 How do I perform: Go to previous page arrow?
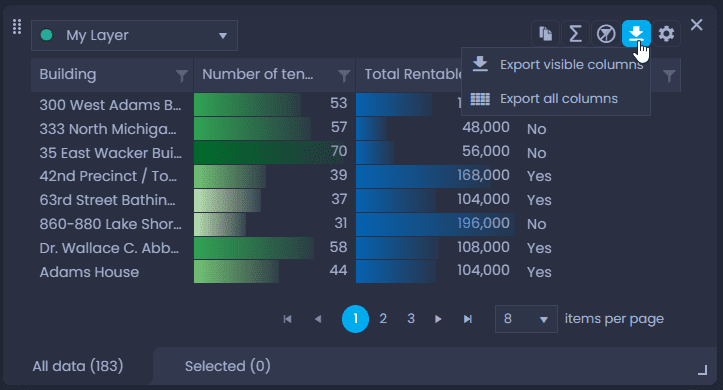point(318,319)
